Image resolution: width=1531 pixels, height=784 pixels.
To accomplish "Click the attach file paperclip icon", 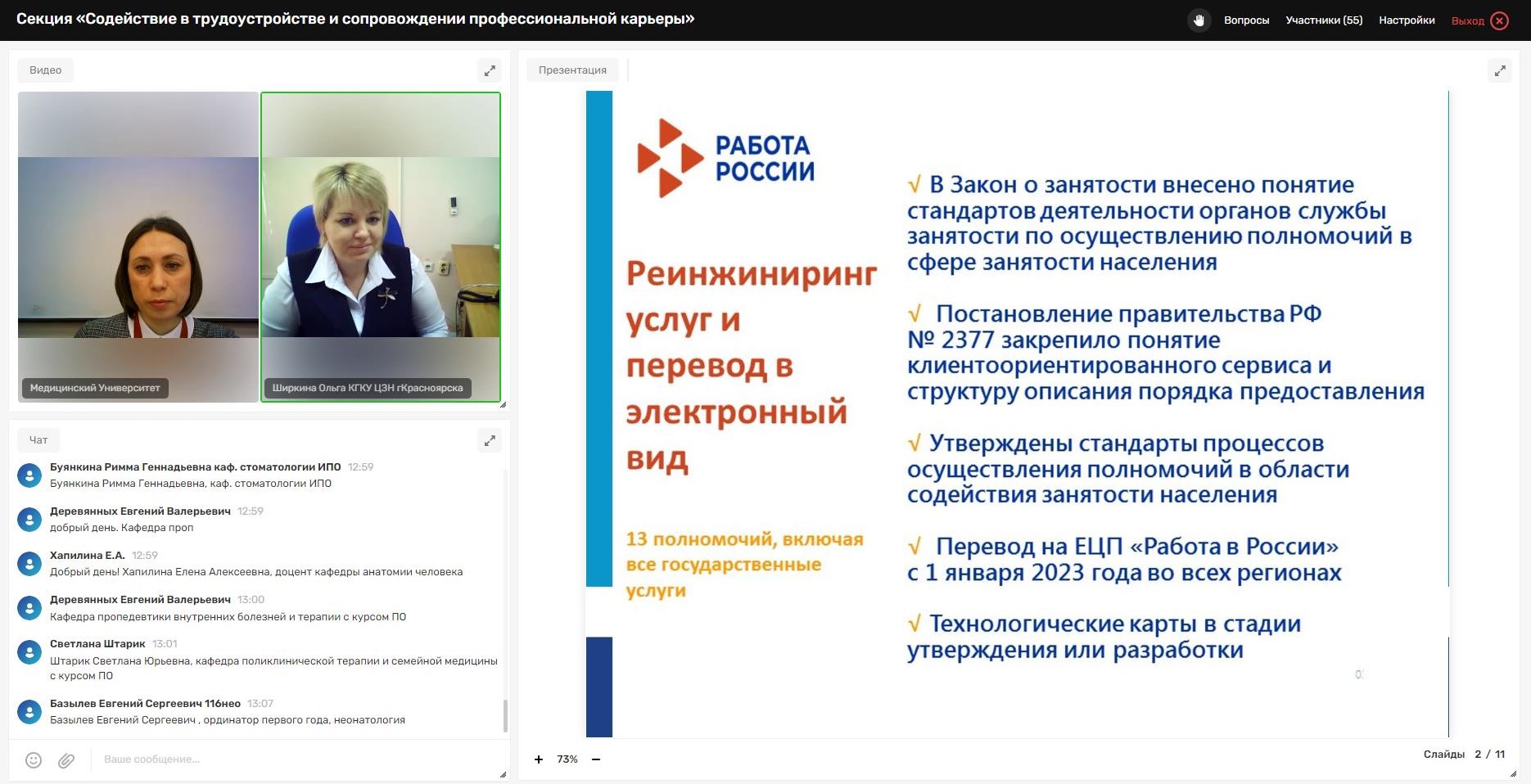I will coord(66,760).
